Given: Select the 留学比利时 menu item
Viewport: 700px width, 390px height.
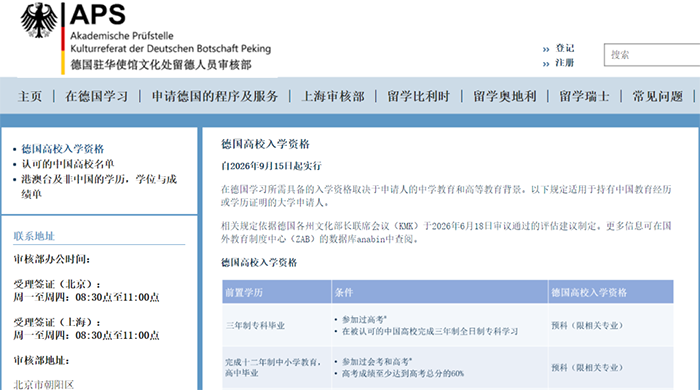Looking at the screenshot, I should 418,96.
